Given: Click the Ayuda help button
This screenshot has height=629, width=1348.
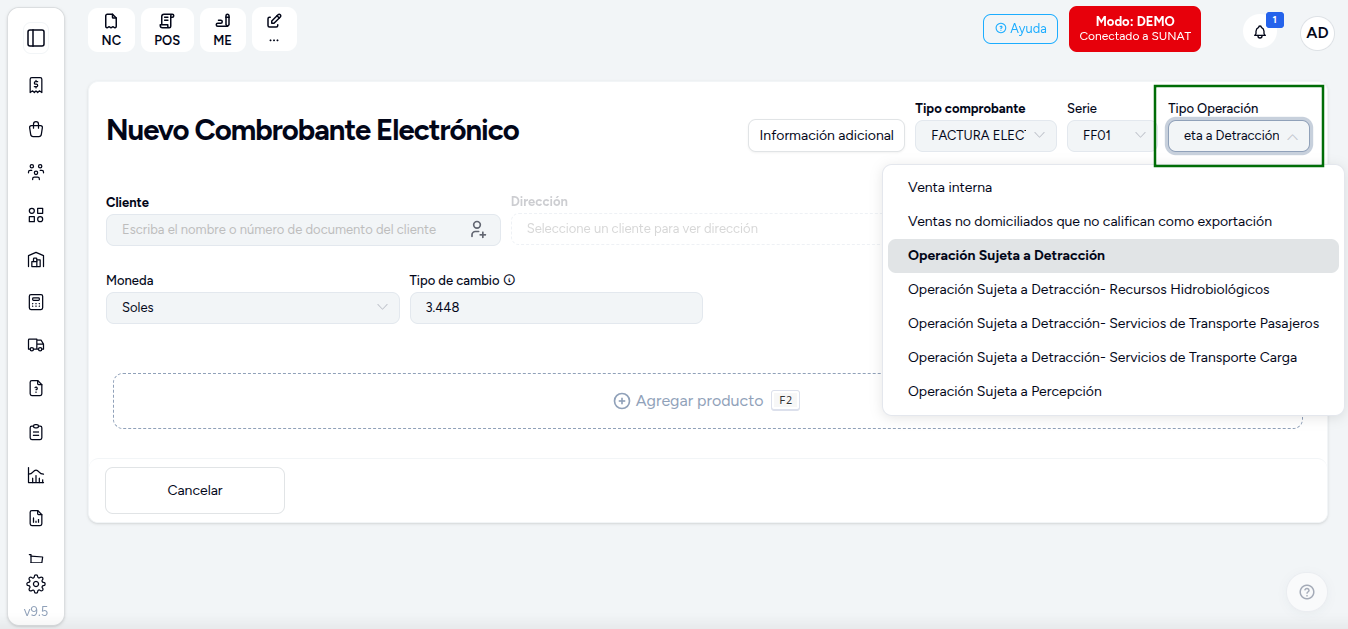Looking at the screenshot, I should (1020, 29).
